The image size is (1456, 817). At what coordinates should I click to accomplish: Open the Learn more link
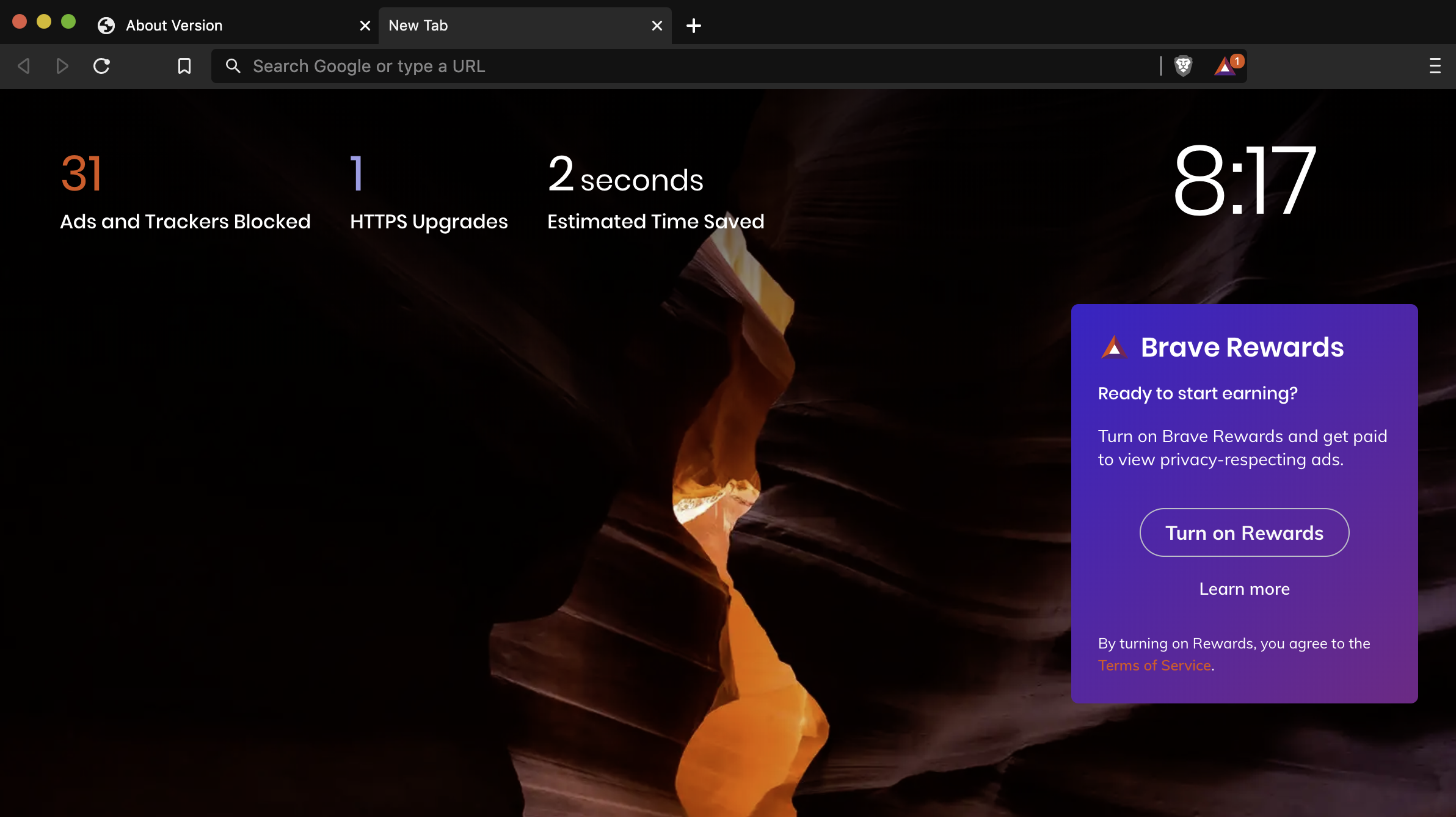click(1244, 589)
